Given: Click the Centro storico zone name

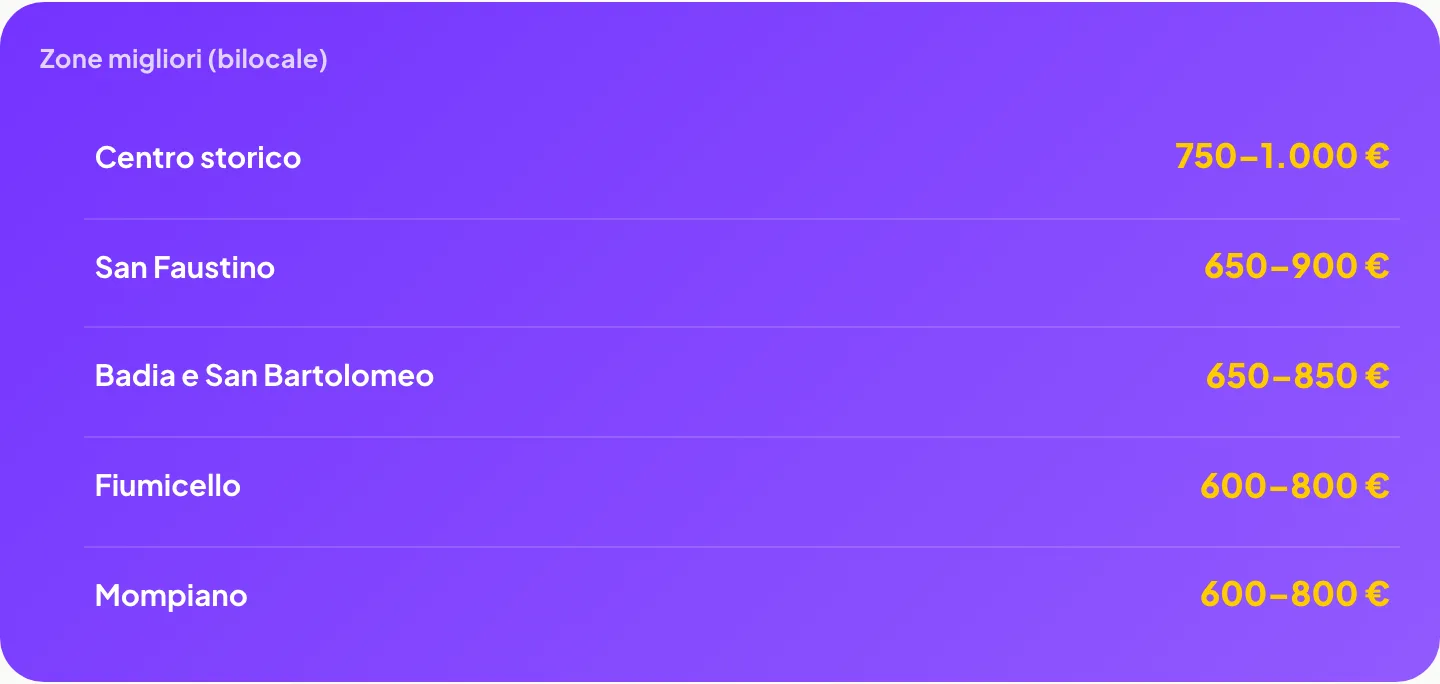Looking at the screenshot, I should (198, 157).
